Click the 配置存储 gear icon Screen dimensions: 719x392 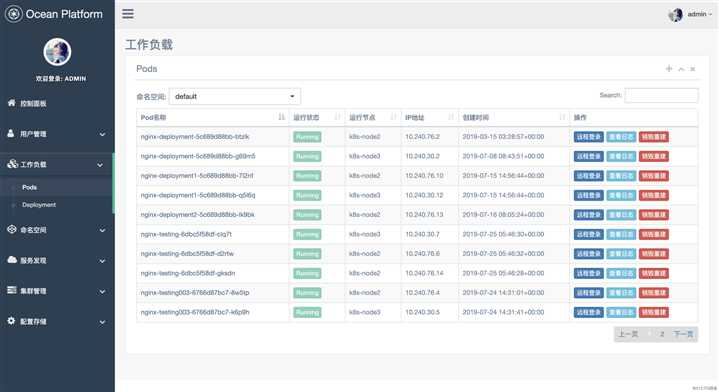(11, 321)
